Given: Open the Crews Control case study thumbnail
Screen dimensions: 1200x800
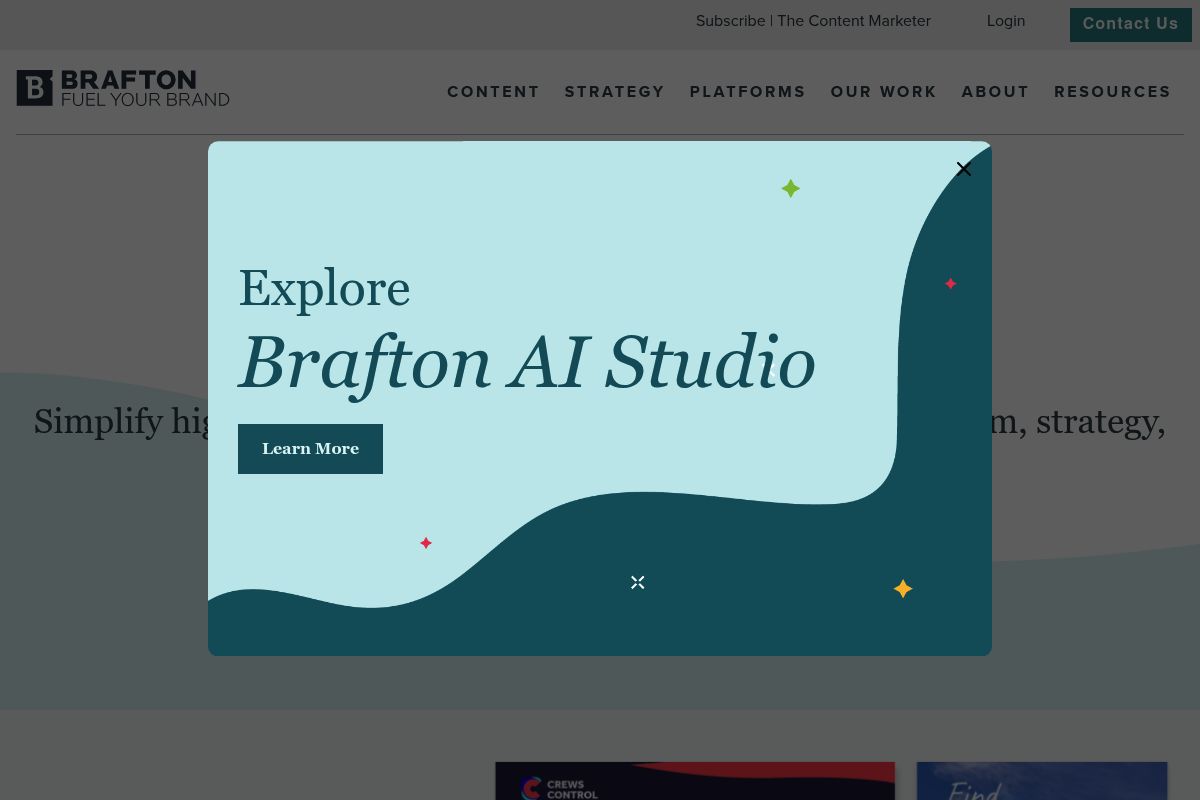Looking at the screenshot, I should point(695,781).
